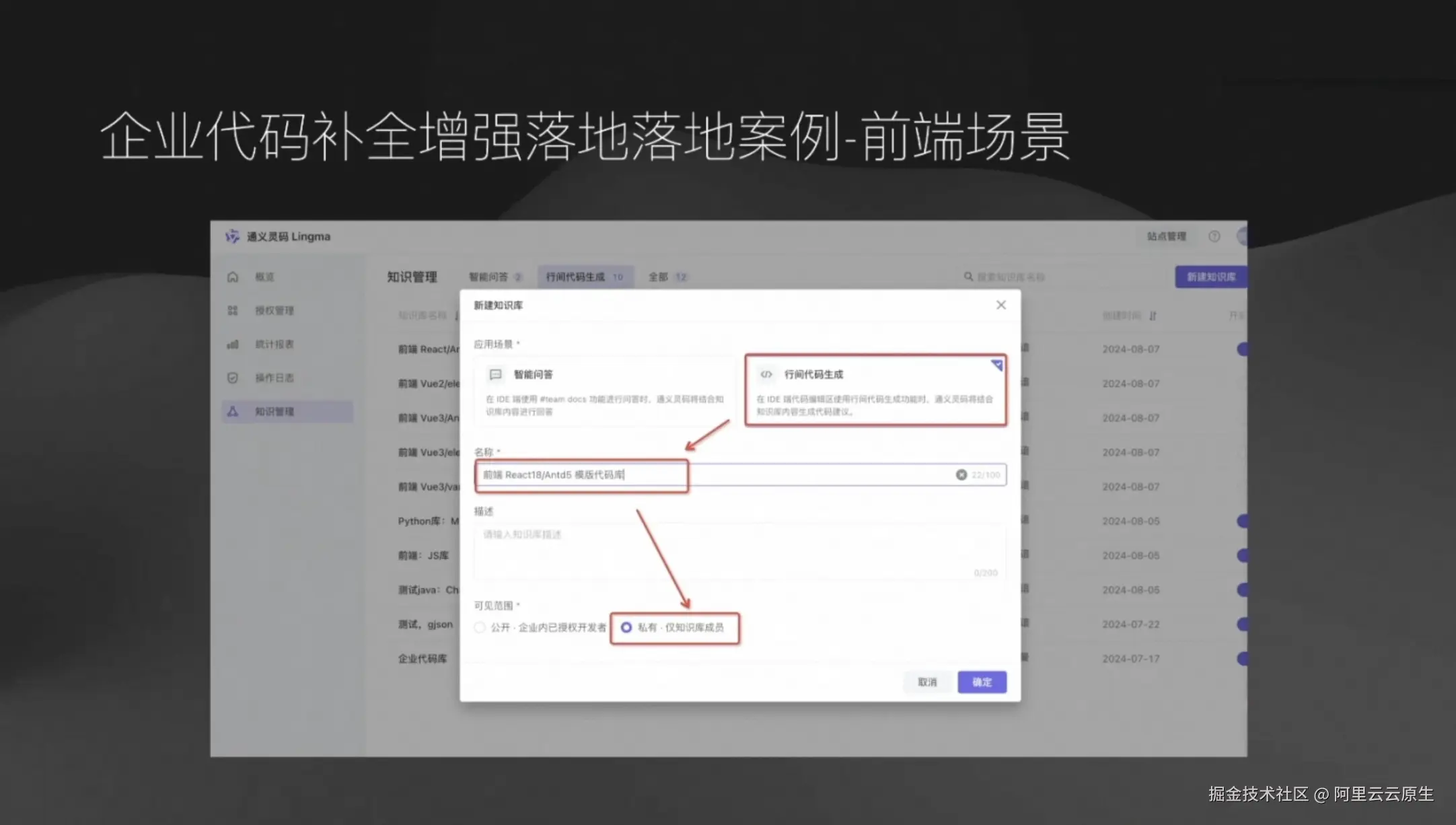Open the 企业代码库 knowledge base name

coord(423,658)
